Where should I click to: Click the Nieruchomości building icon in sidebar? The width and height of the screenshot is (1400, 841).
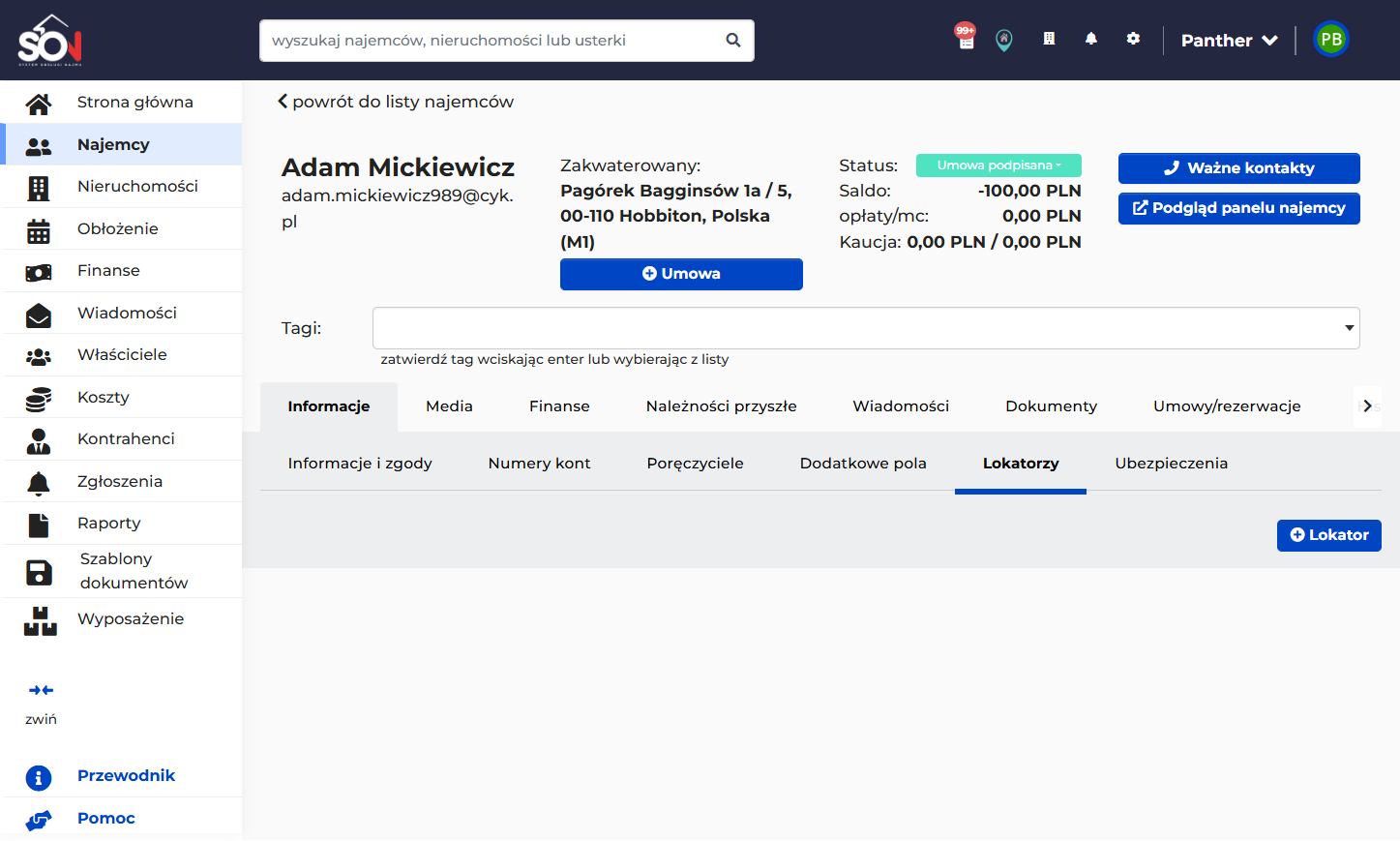pyautogui.click(x=39, y=187)
